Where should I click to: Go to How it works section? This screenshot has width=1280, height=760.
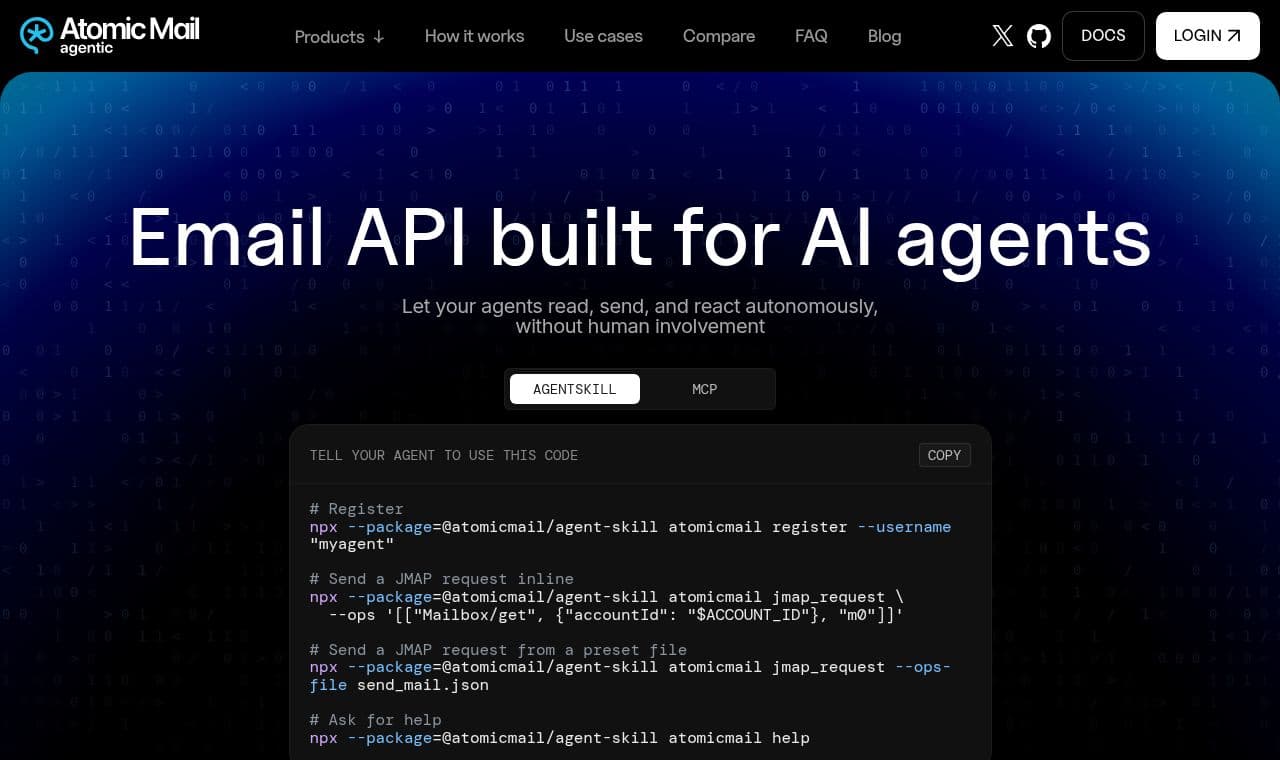point(474,36)
